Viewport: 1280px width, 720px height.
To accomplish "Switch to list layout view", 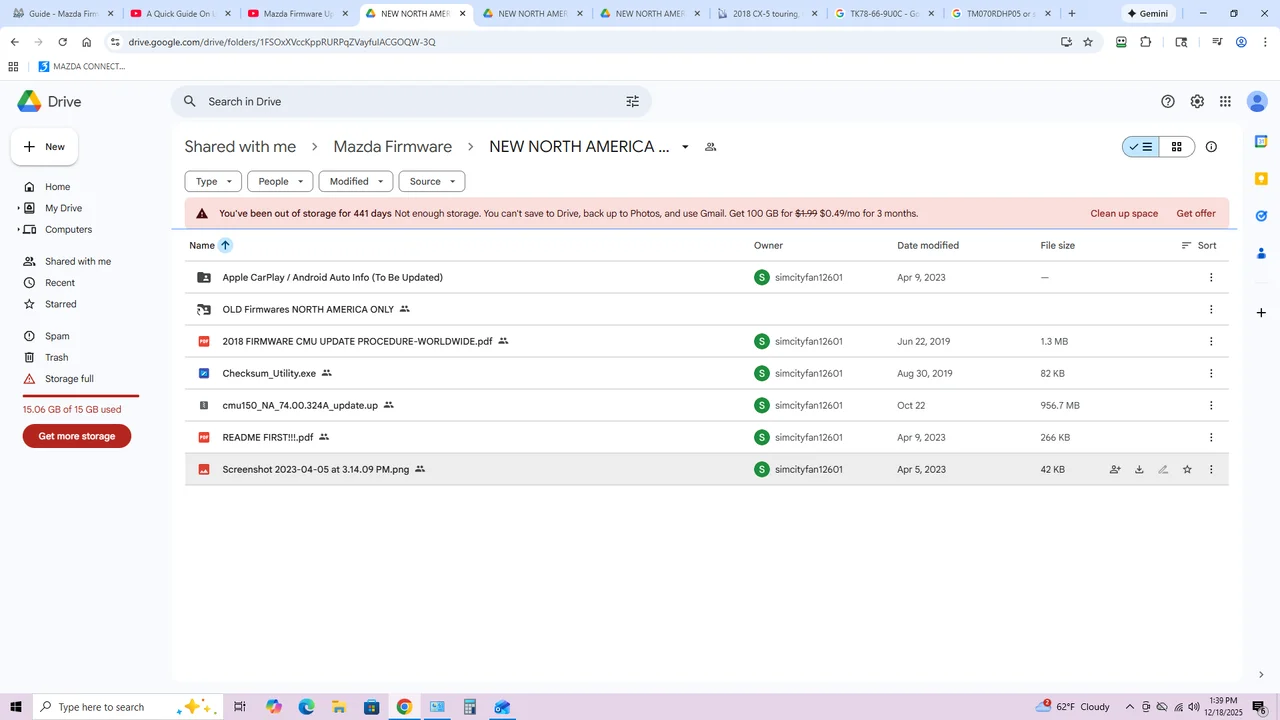I will pyautogui.click(x=1141, y=147).
